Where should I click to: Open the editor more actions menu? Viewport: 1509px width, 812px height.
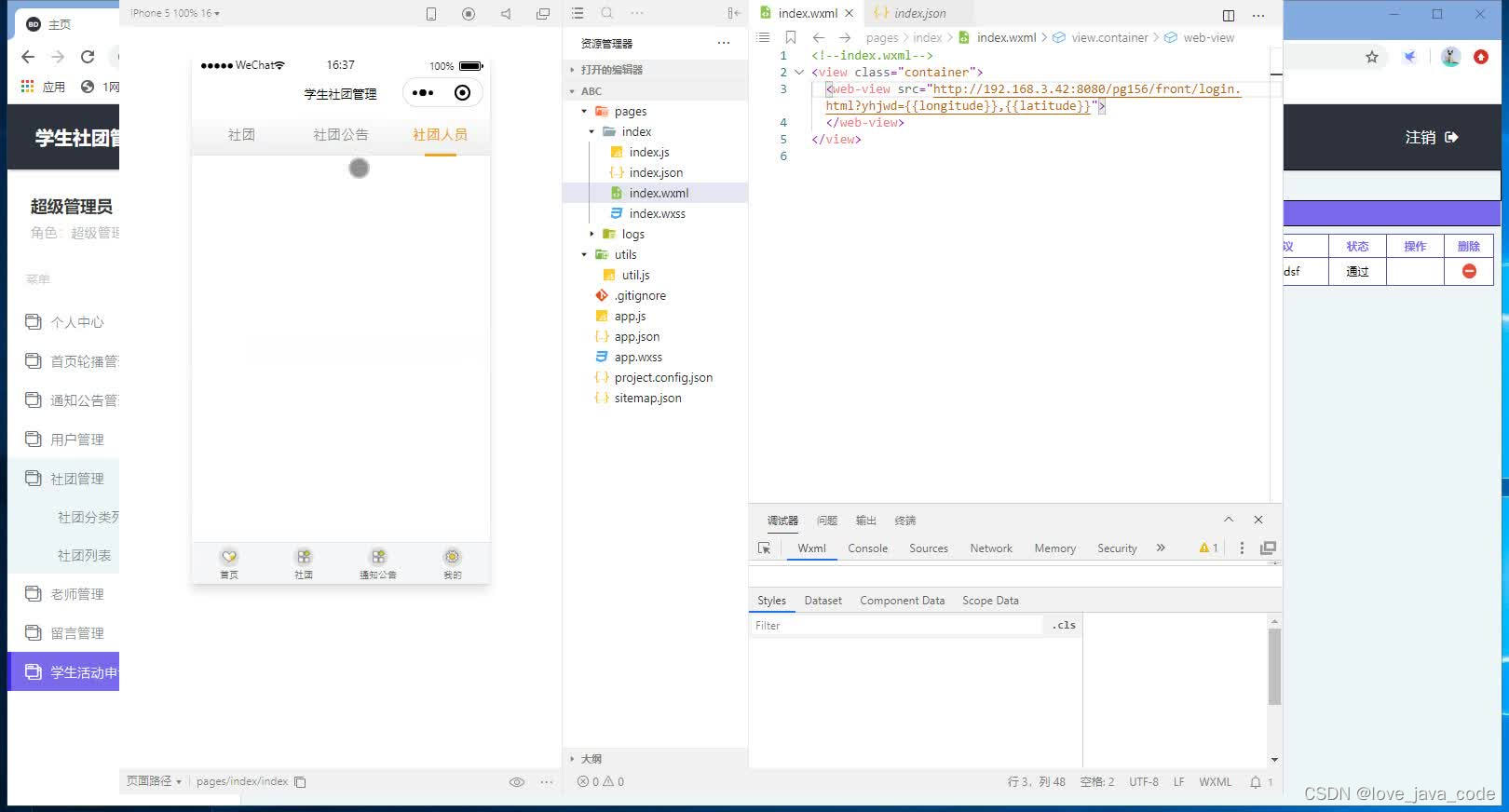click(x=1258, y=15)
